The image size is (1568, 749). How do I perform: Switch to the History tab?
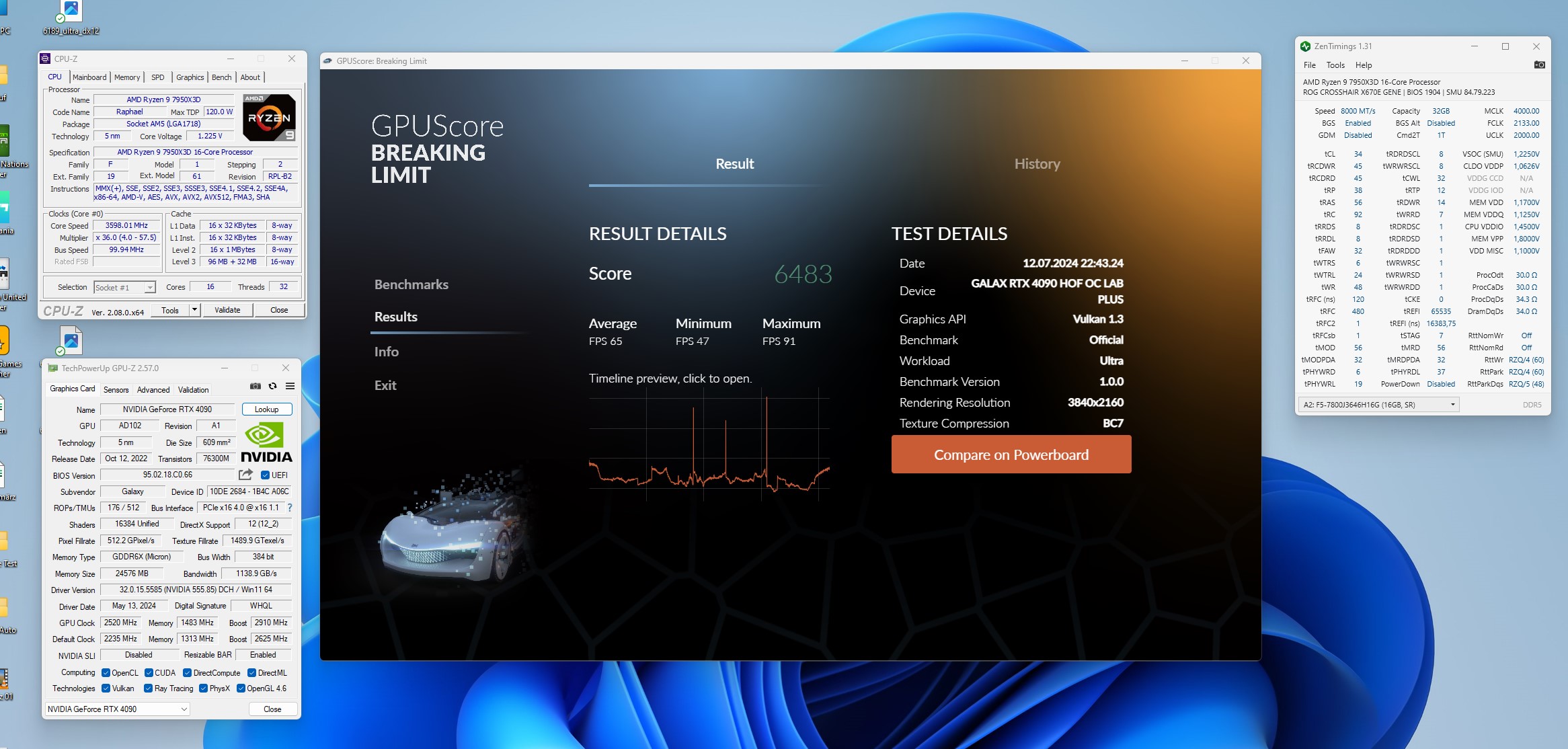pos(1037,164)
